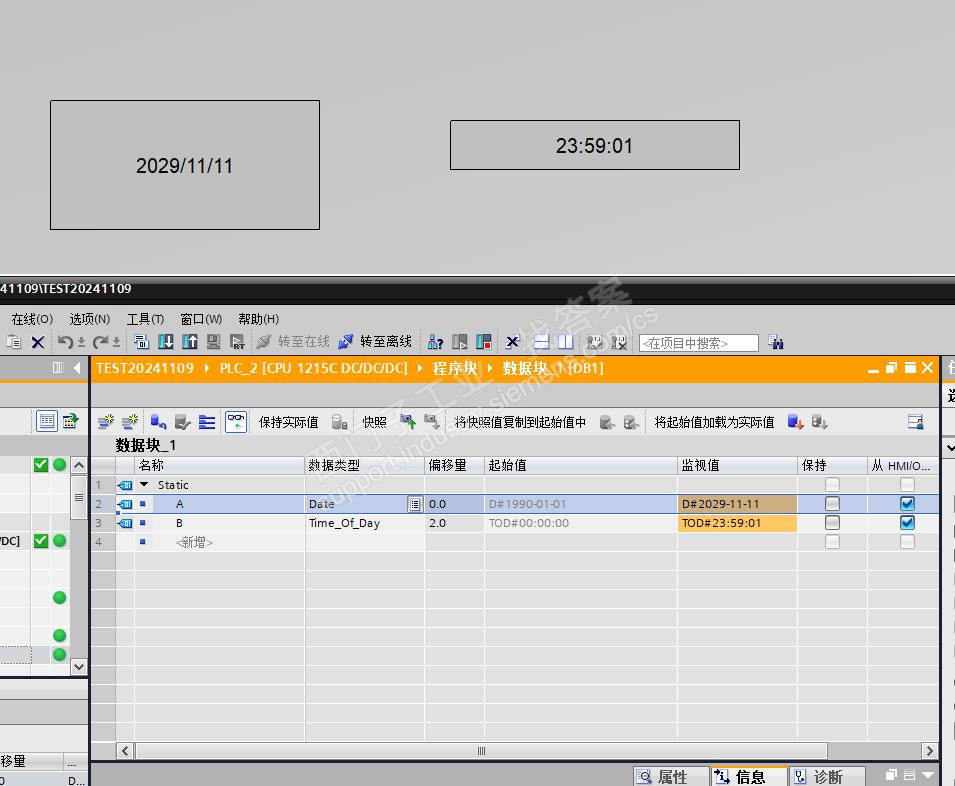
Task: Click HMI date field showing 2029/11/11
Action: pyautogui.click(x=185, y=165)
